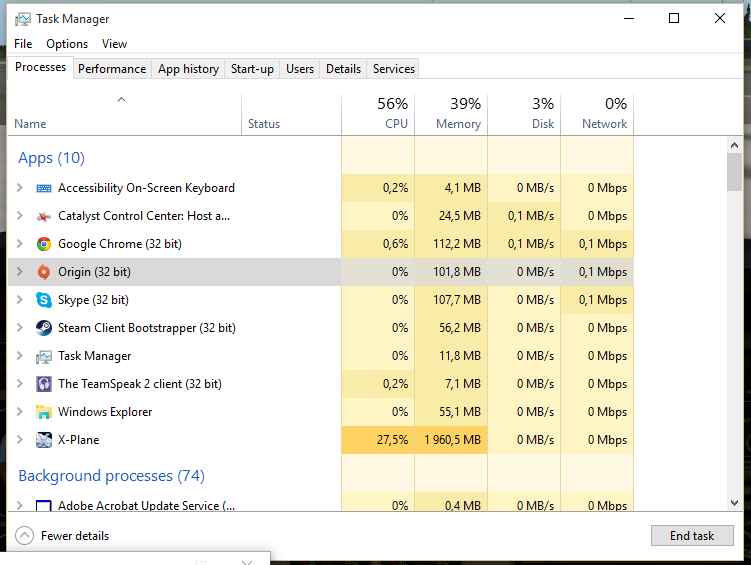Click the Skype icon
751x565 pixels.
[44, 300]
